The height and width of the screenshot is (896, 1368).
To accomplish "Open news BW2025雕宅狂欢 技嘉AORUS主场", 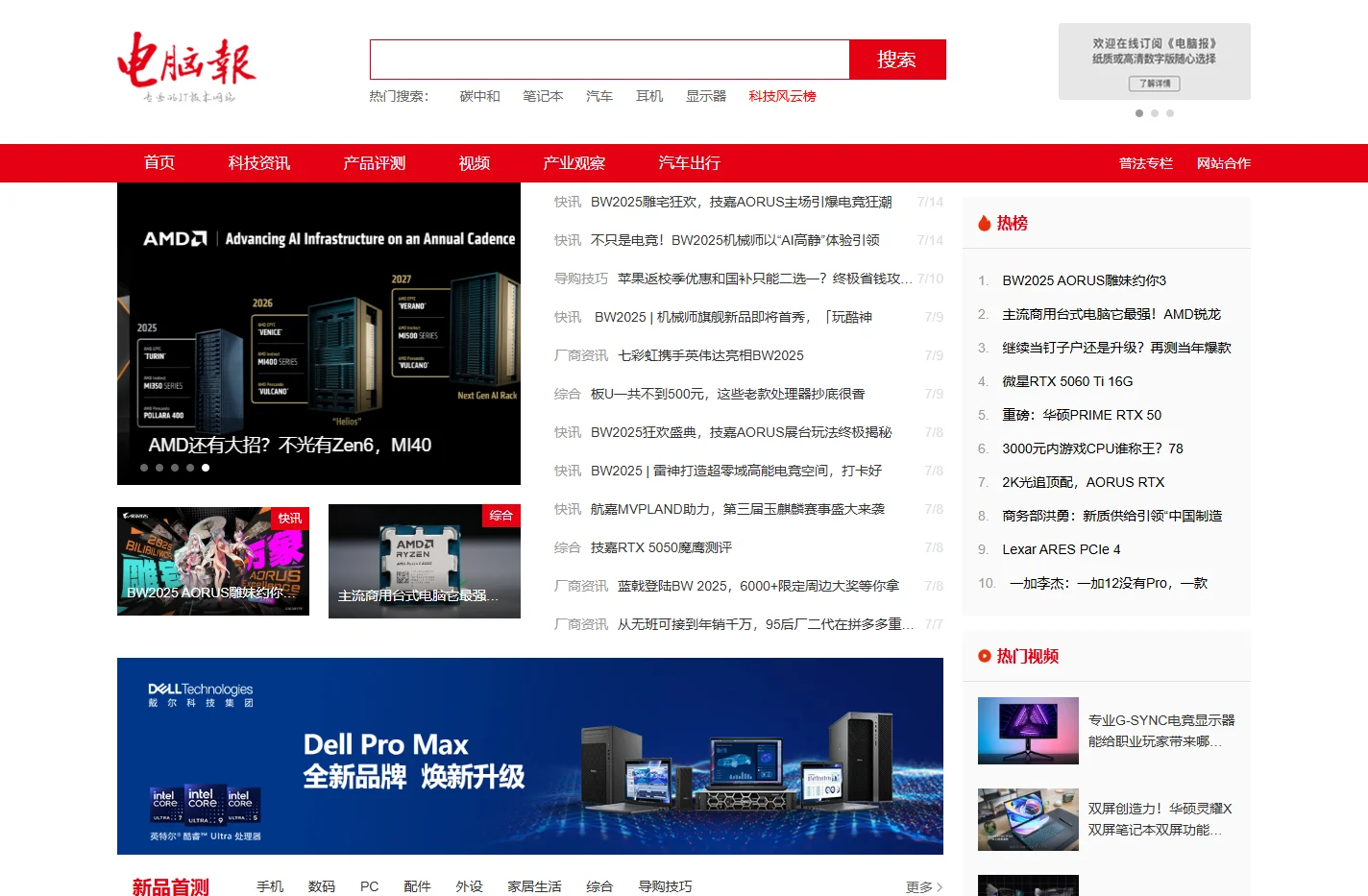I will [x=742, y=202].
